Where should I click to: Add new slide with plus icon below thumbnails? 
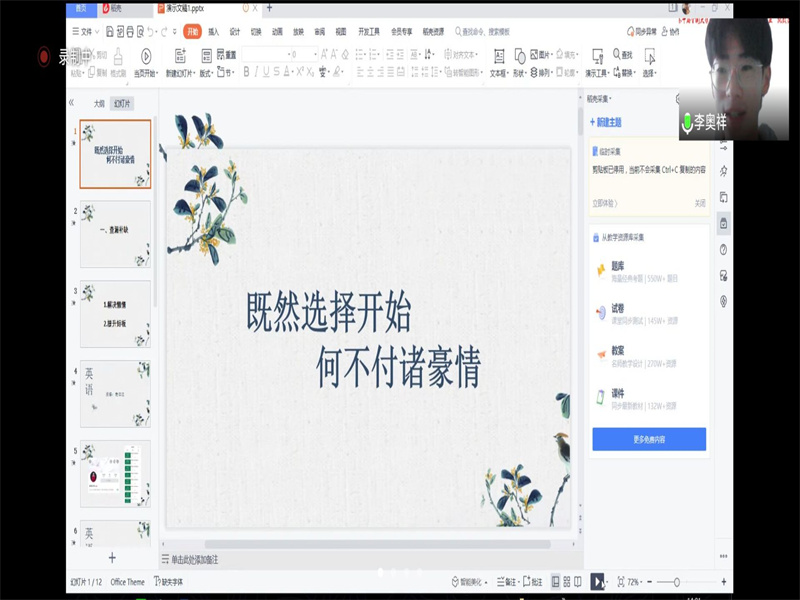112,557
